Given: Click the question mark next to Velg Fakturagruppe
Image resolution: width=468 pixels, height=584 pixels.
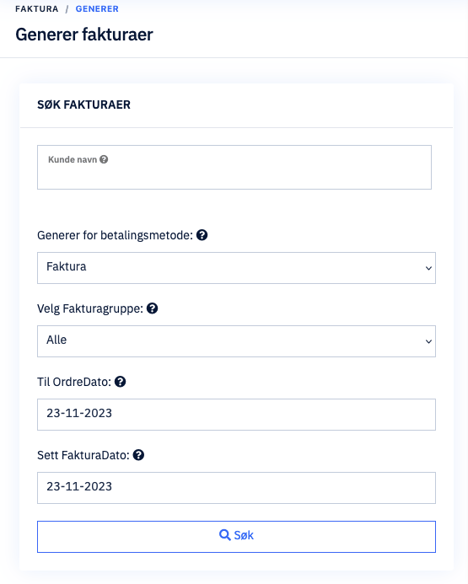Looking at the screenshot, I should click(152, 308).
